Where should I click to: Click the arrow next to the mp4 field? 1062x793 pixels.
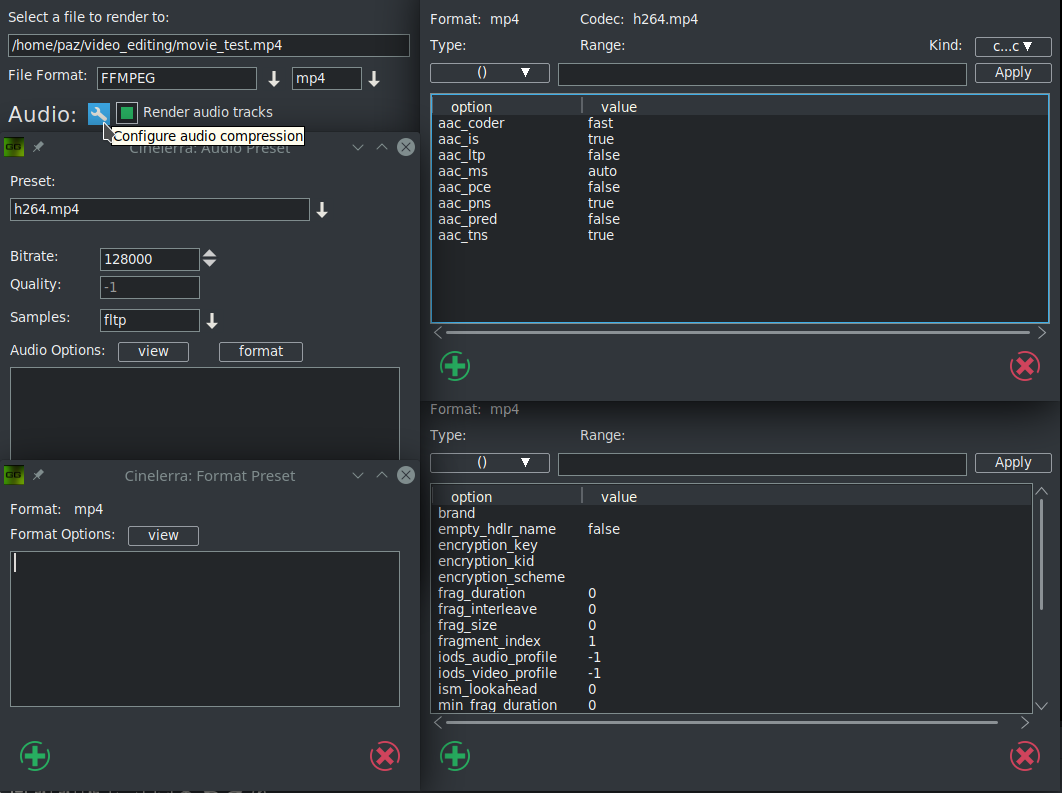374,77
